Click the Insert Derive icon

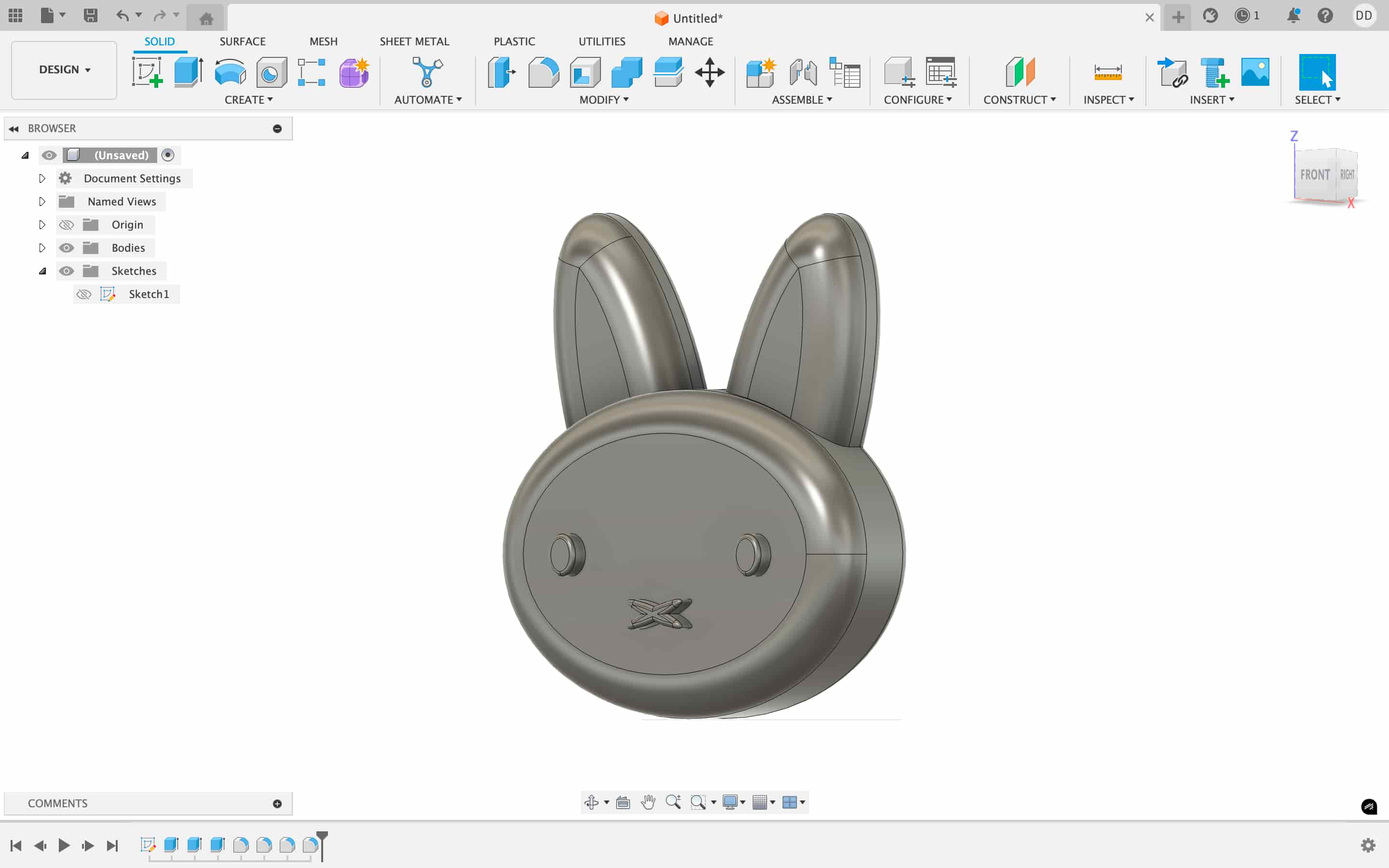(1172, 72)
